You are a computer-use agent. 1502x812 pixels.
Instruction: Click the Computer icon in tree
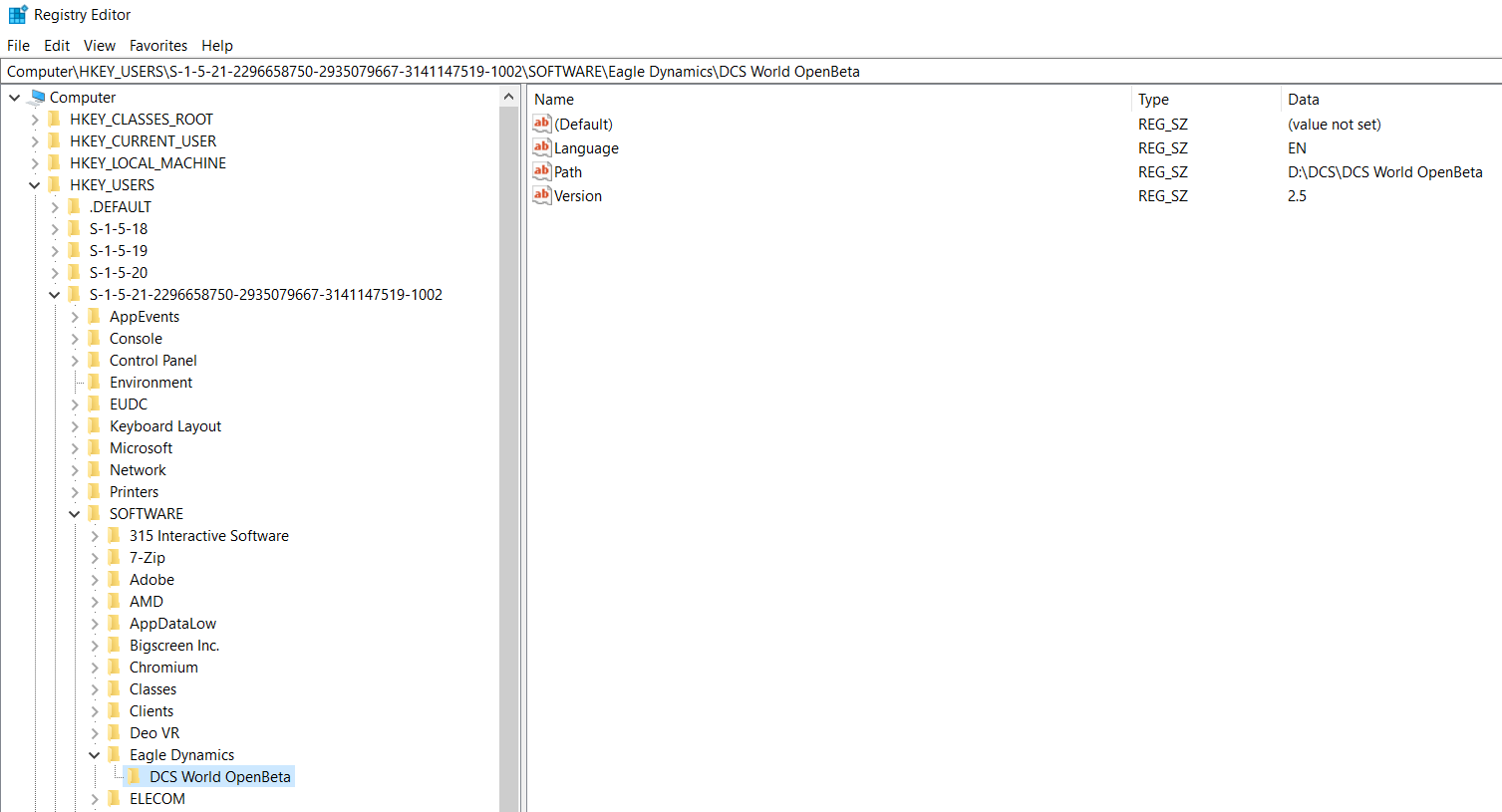tap(38, 97)
